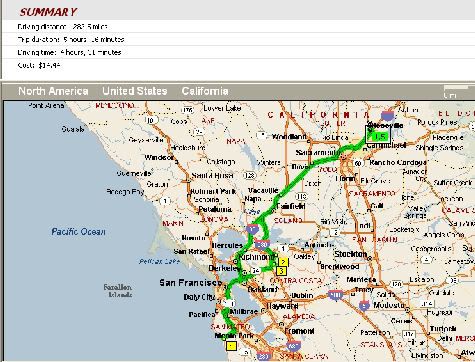Click the interstate shield below Fremont
Screen dimensions: 475x362
tap(293, 346)
